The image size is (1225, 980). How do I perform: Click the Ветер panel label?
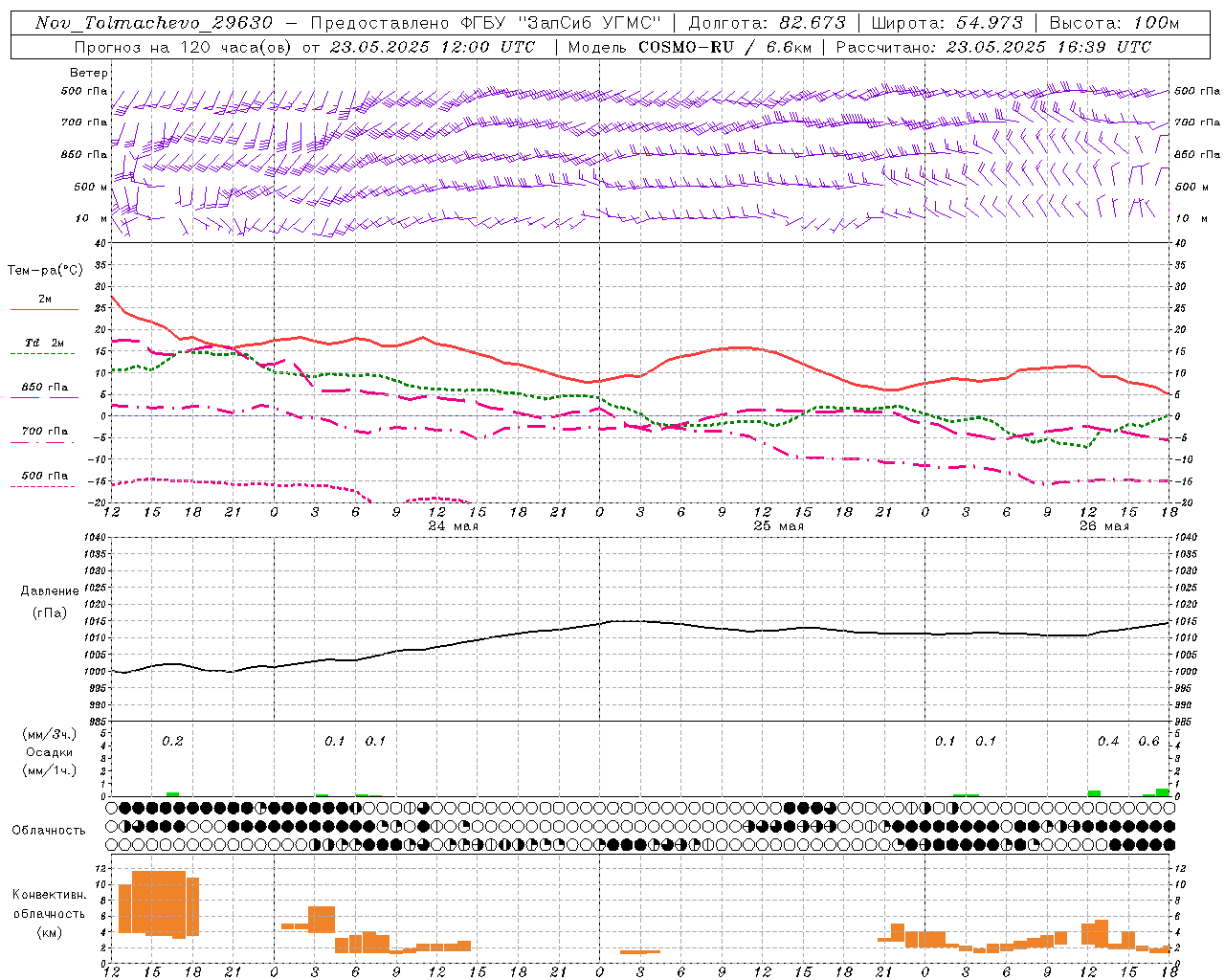(89, 73)
